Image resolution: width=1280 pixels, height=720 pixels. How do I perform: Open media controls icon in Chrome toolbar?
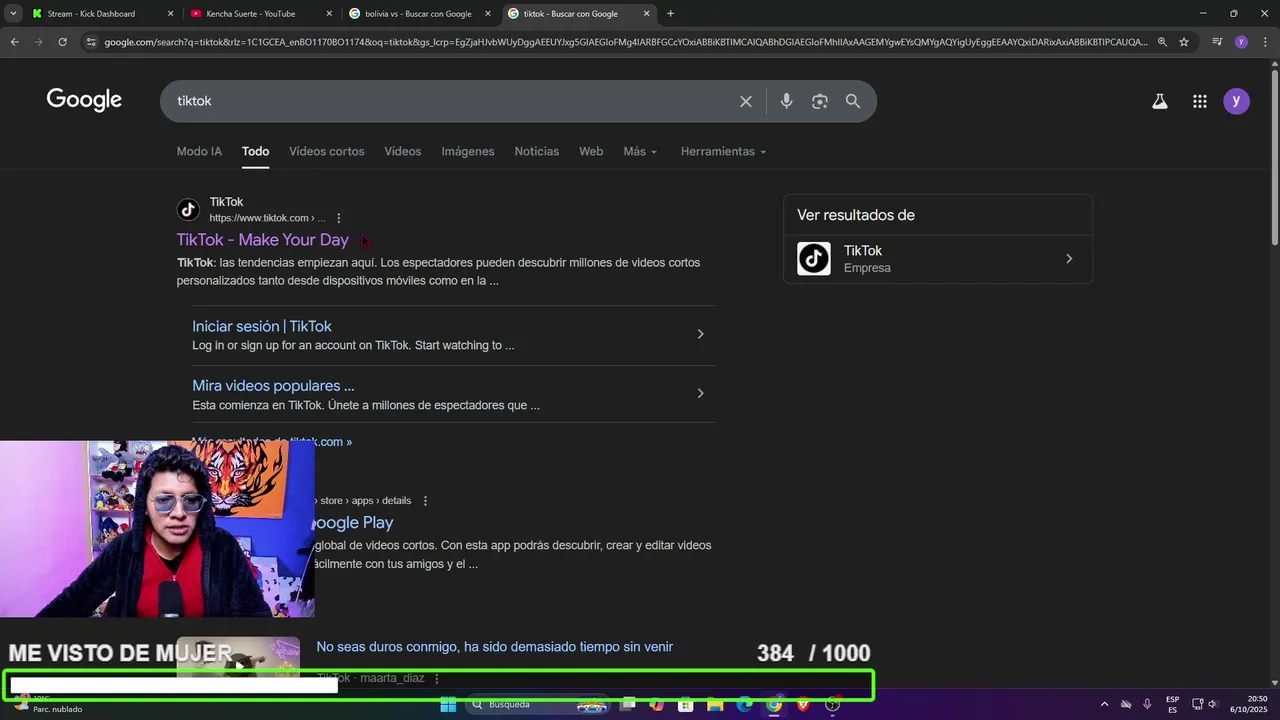pyautogui.click(x=1217, y=42)
